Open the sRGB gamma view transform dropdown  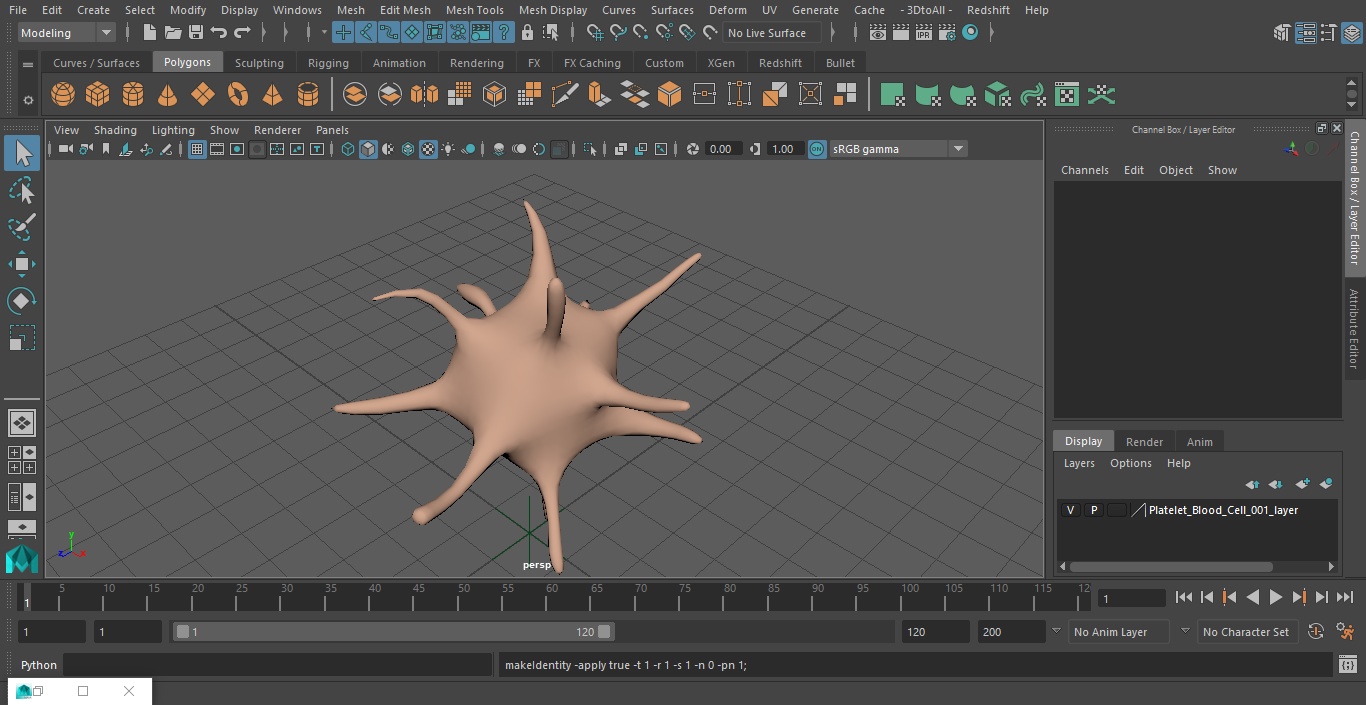click(897, 149)
